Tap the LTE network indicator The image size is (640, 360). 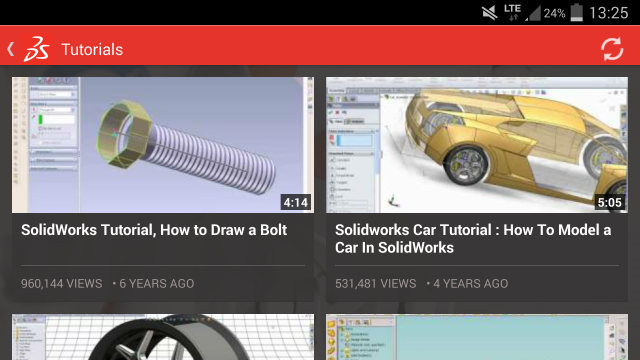click(512, 12)
